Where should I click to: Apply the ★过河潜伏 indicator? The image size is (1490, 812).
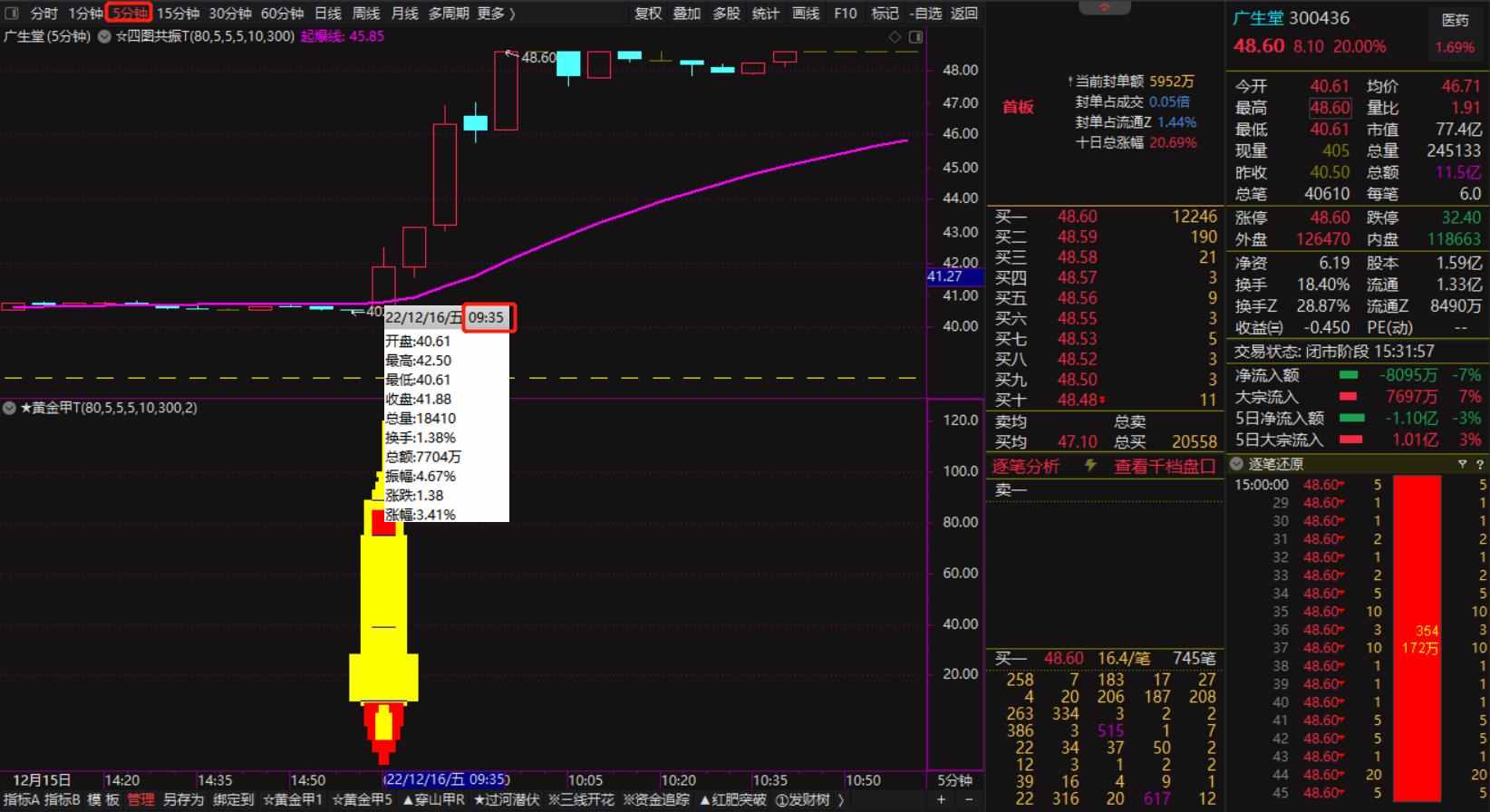click(x=507, y=799)
